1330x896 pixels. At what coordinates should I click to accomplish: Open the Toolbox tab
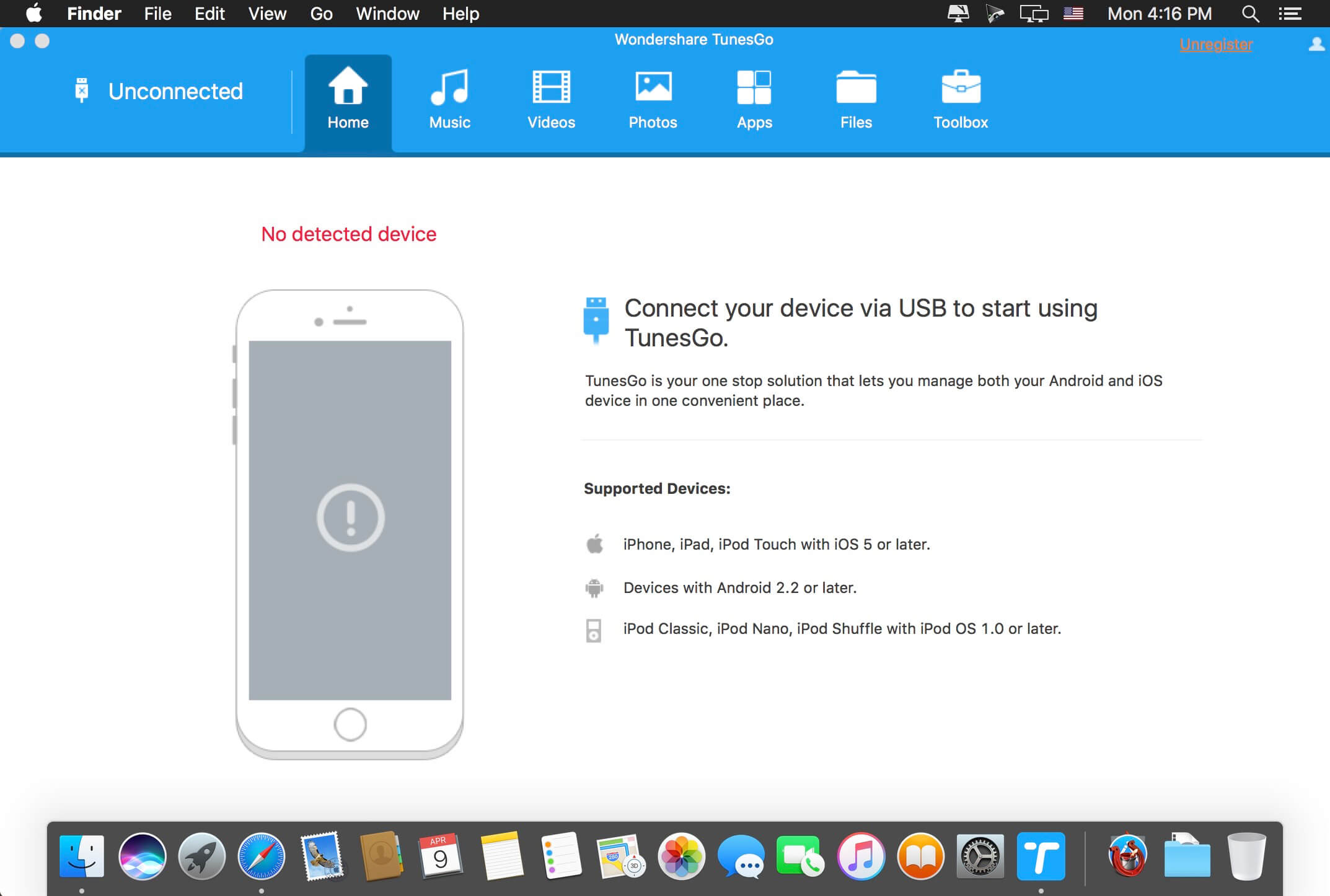click(961, 99)
